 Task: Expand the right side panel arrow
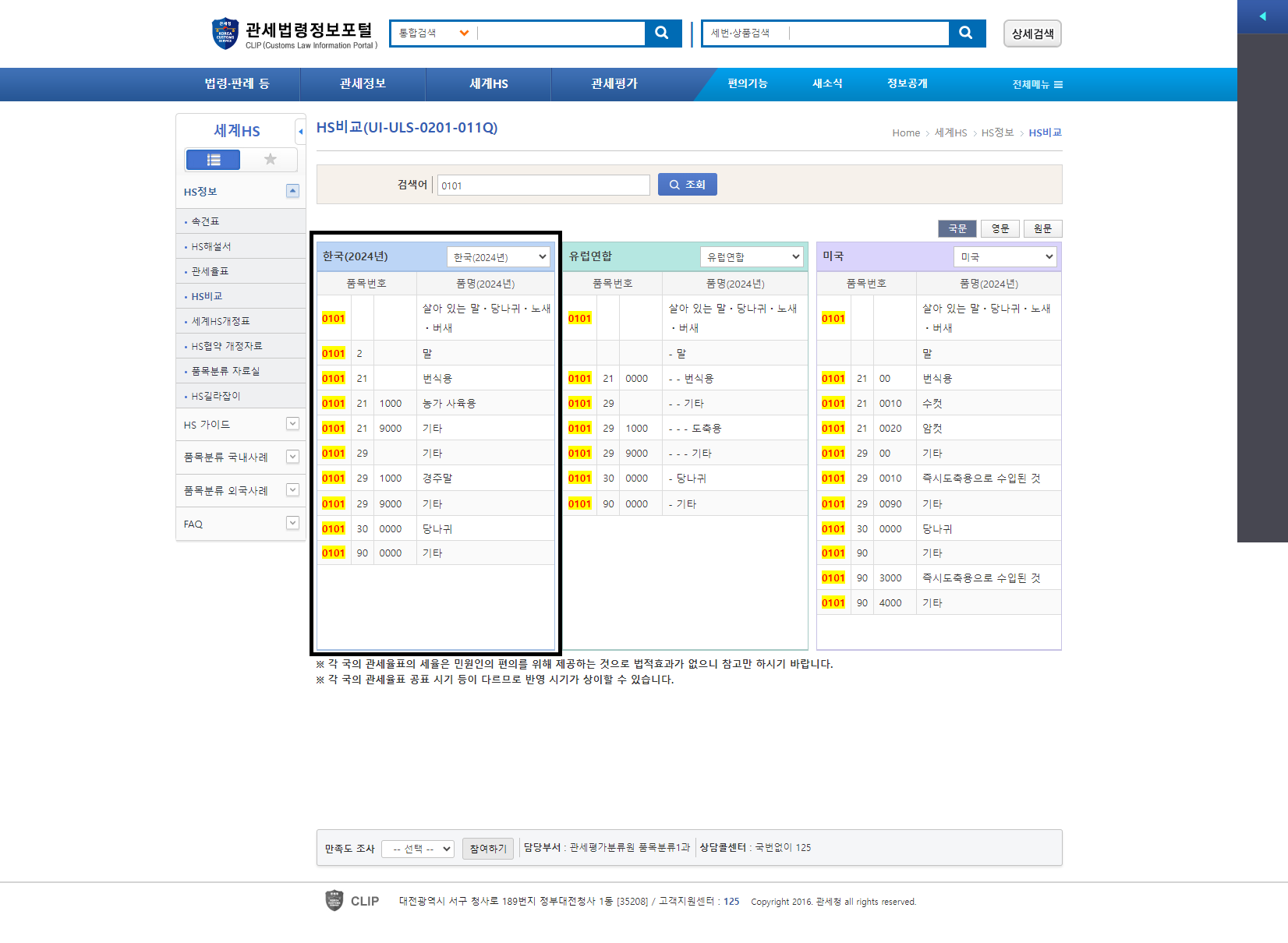pos(1261,16)
